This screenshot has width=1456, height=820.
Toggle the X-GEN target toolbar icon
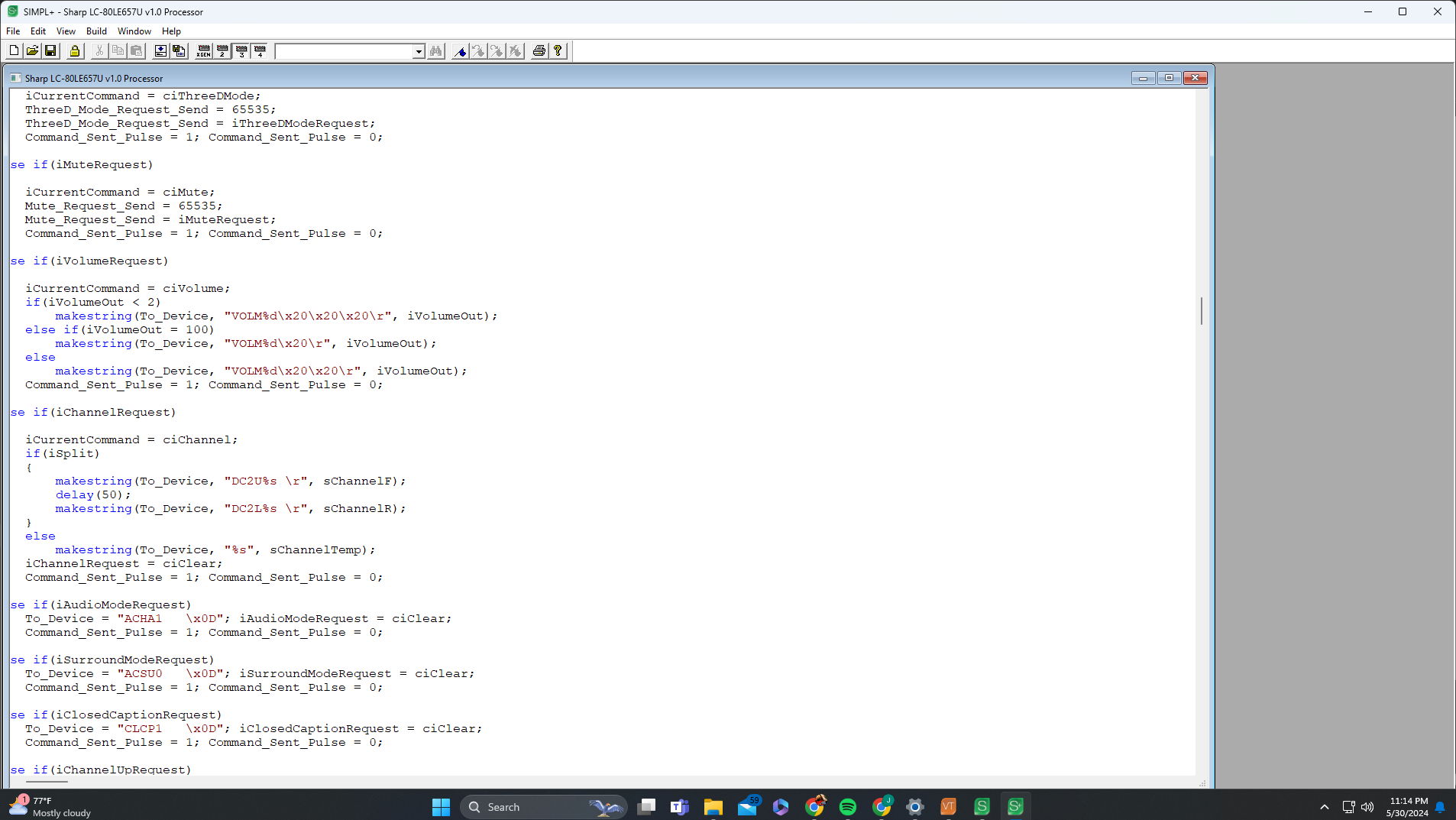[204, 51]
